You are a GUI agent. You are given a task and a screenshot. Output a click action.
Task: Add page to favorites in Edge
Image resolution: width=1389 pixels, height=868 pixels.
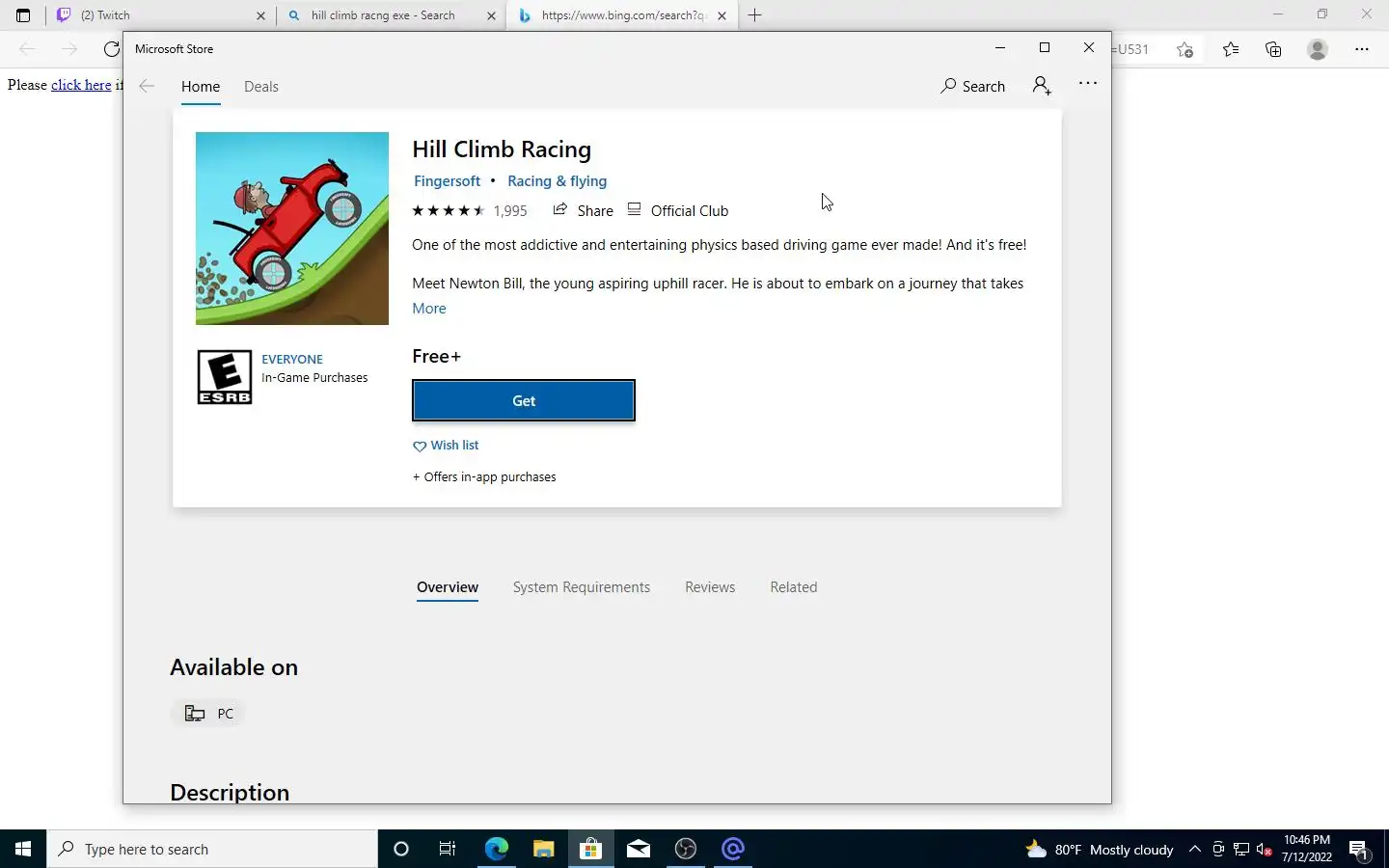tap(1185, 49)
